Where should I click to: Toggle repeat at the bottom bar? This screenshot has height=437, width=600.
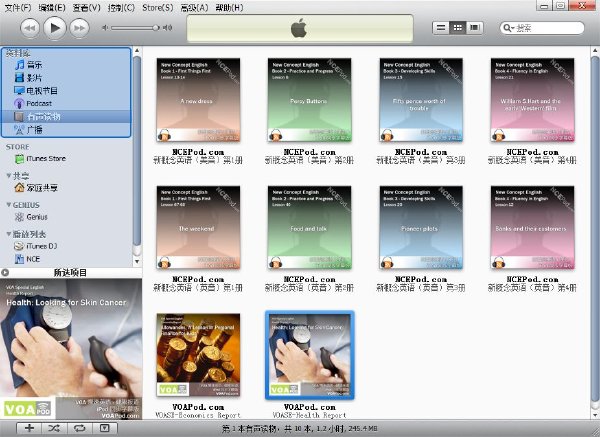click(x=80, y=428)
